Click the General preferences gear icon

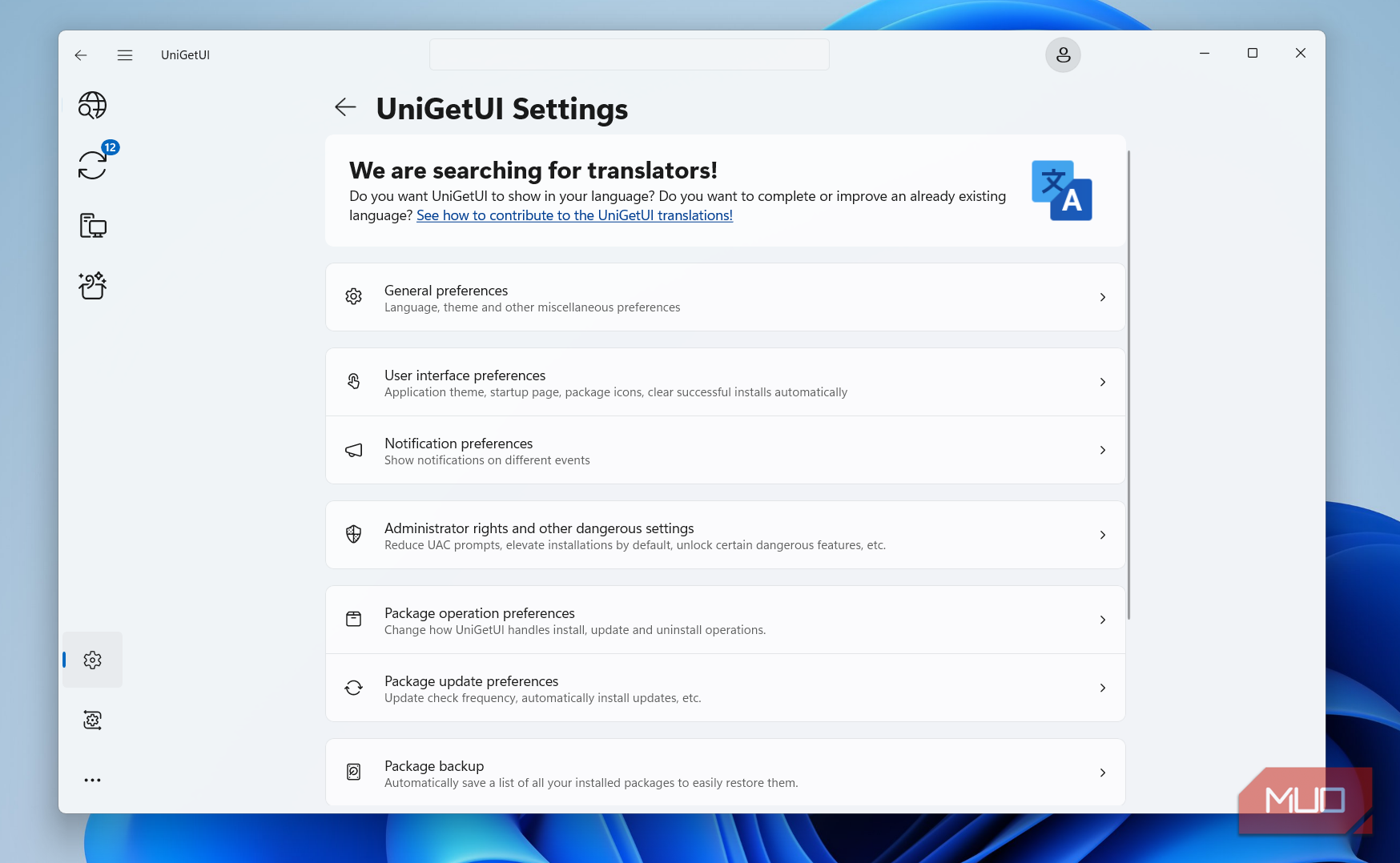pyautogui.click(x=353, y=297)
